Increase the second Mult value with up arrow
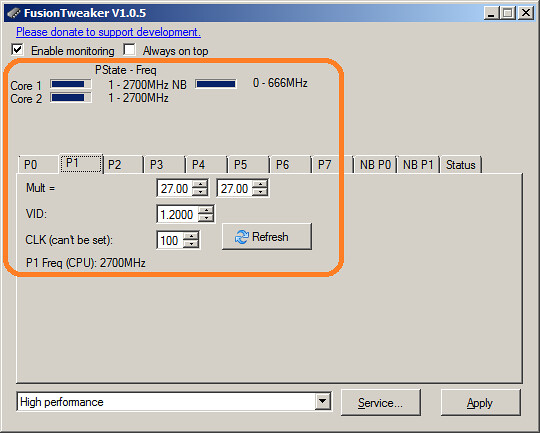Viewport: 540px width, 433px height. coord(260,184)
